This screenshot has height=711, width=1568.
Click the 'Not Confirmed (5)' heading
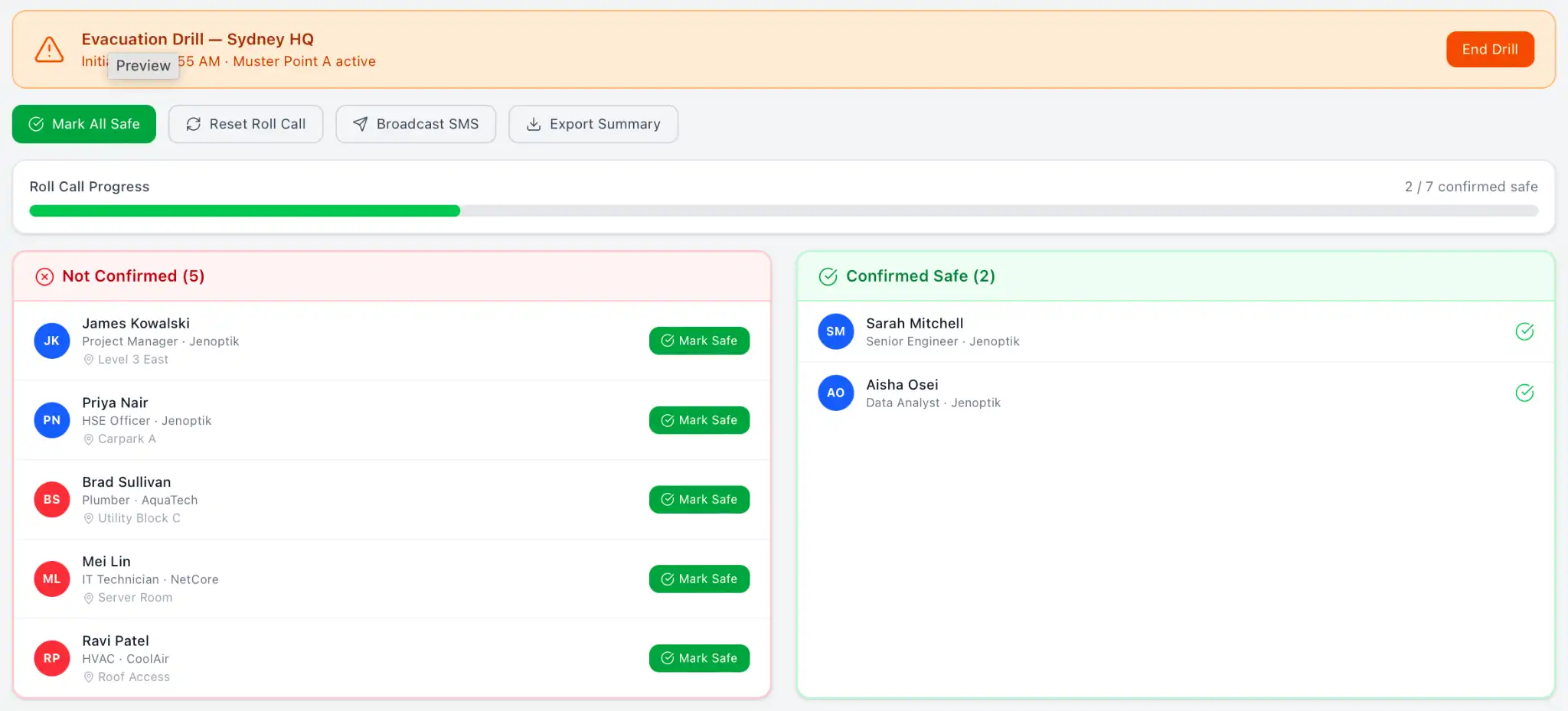click(x=133, y=276)
